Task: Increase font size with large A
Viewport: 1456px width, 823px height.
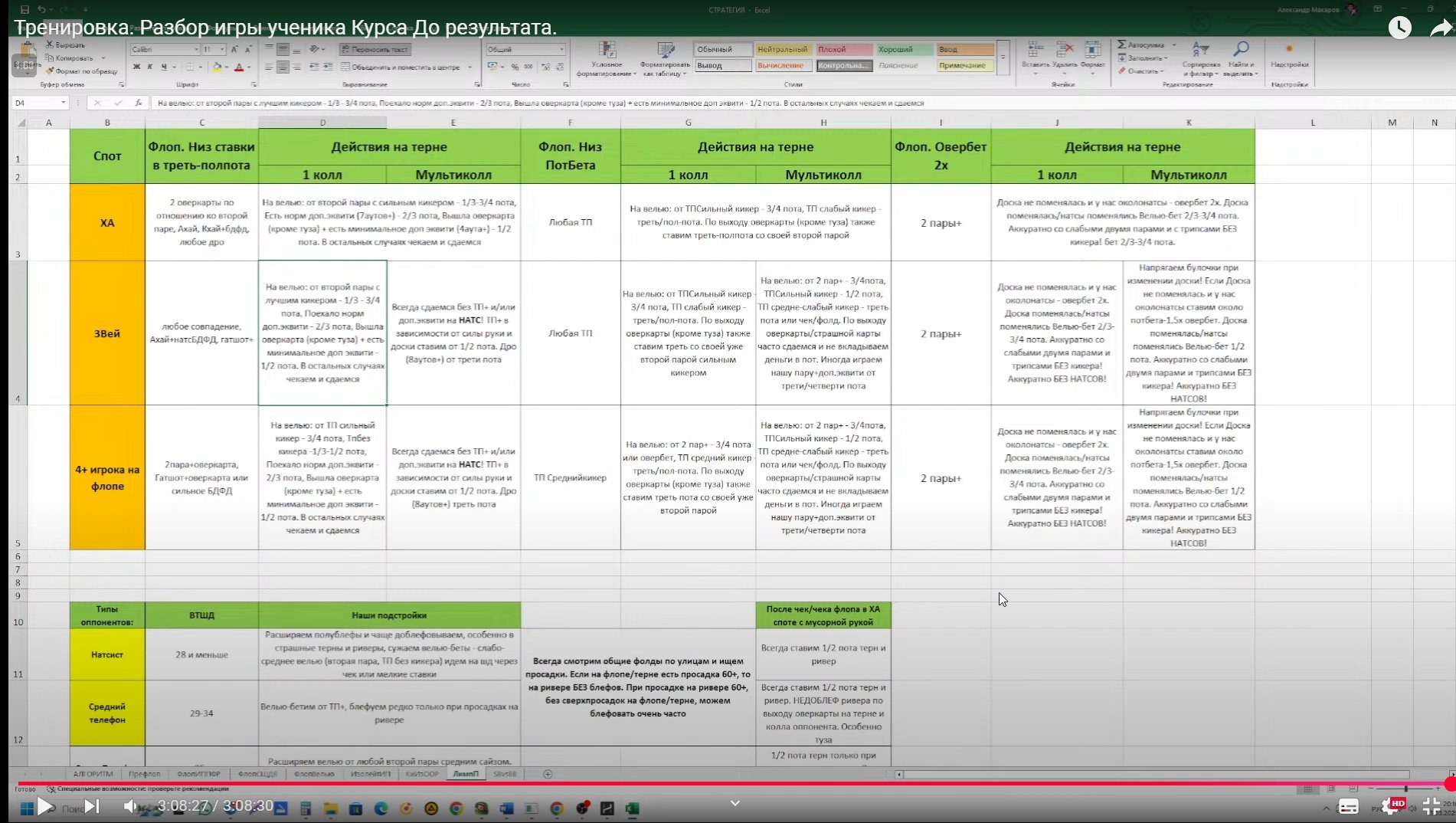Action: pyautogui.click(x=234, y=49)
